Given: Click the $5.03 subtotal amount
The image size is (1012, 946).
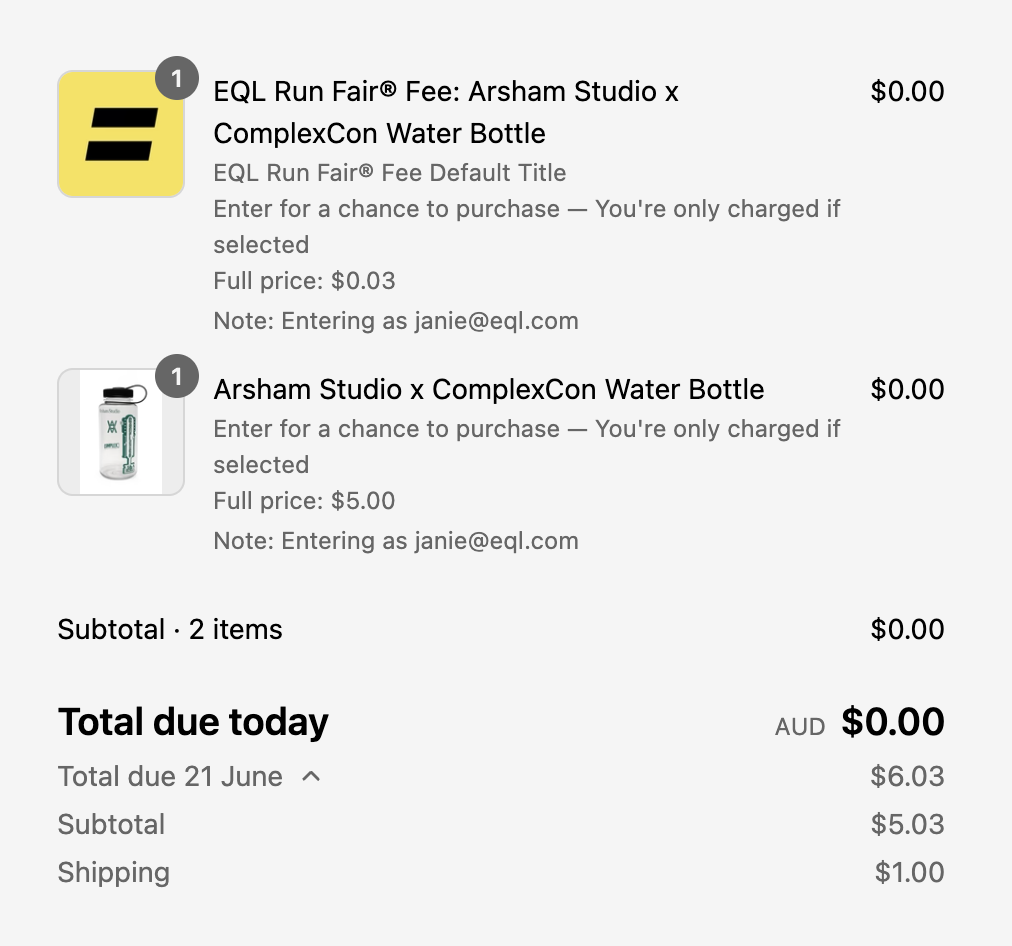Looking at the screenshot, I should (907, 824).
